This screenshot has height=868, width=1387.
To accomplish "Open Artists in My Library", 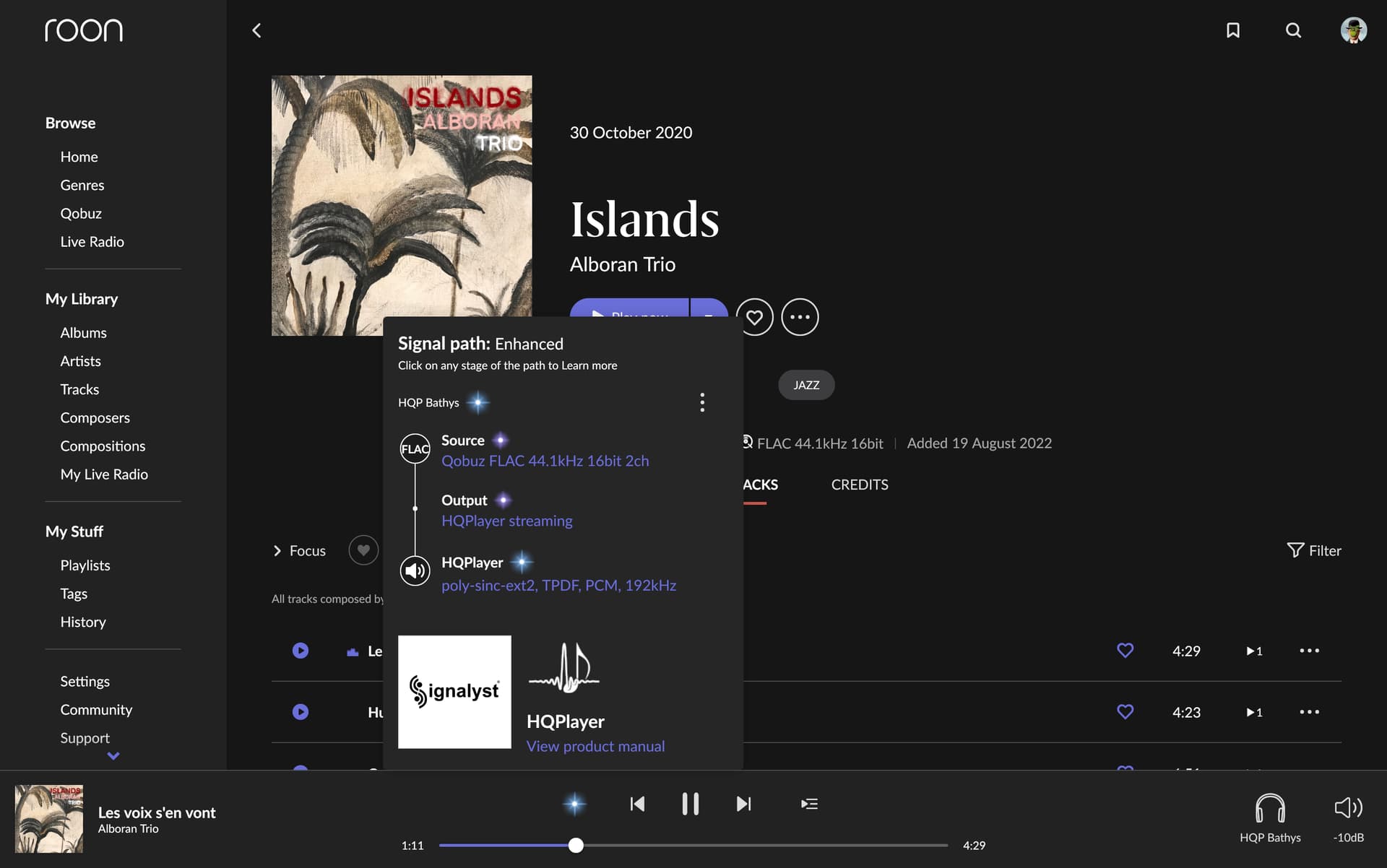I will 80,361.
